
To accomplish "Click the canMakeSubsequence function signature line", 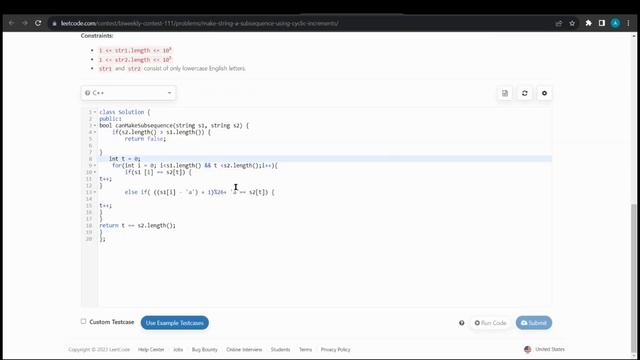I will [174, 125].
